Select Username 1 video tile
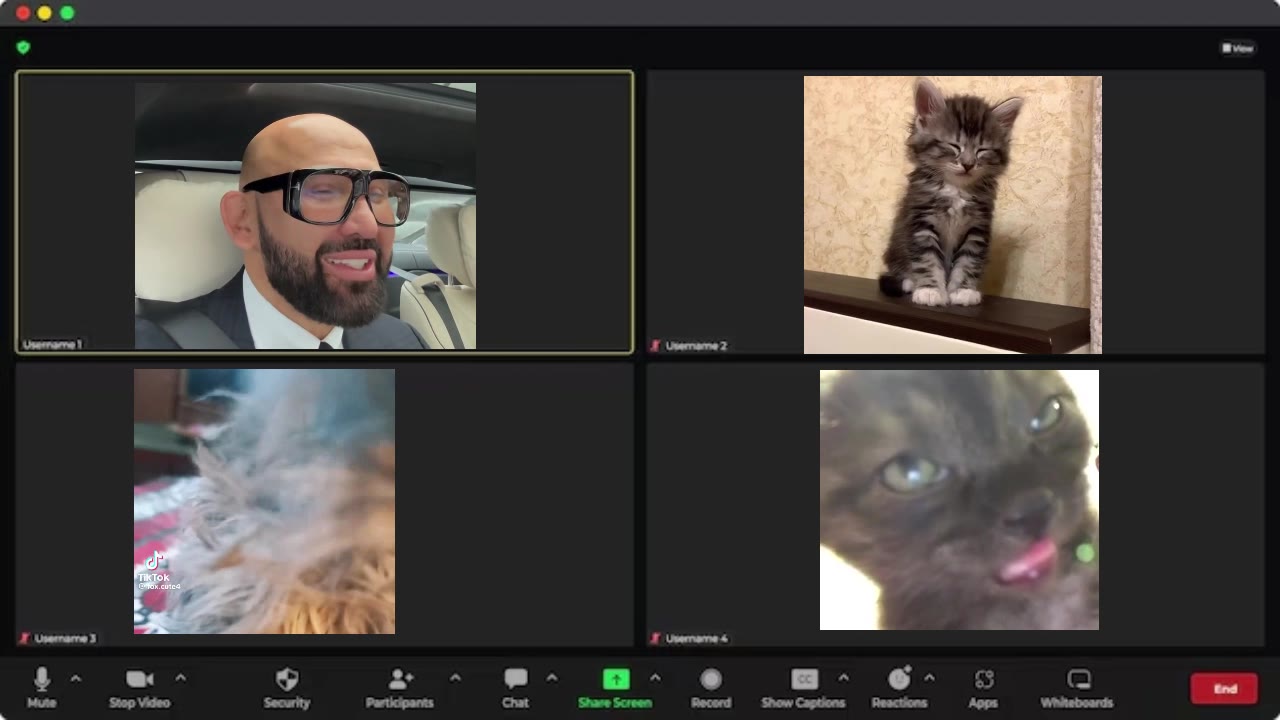This screenshot has height=720, width=1280. (x=325, y=212)
